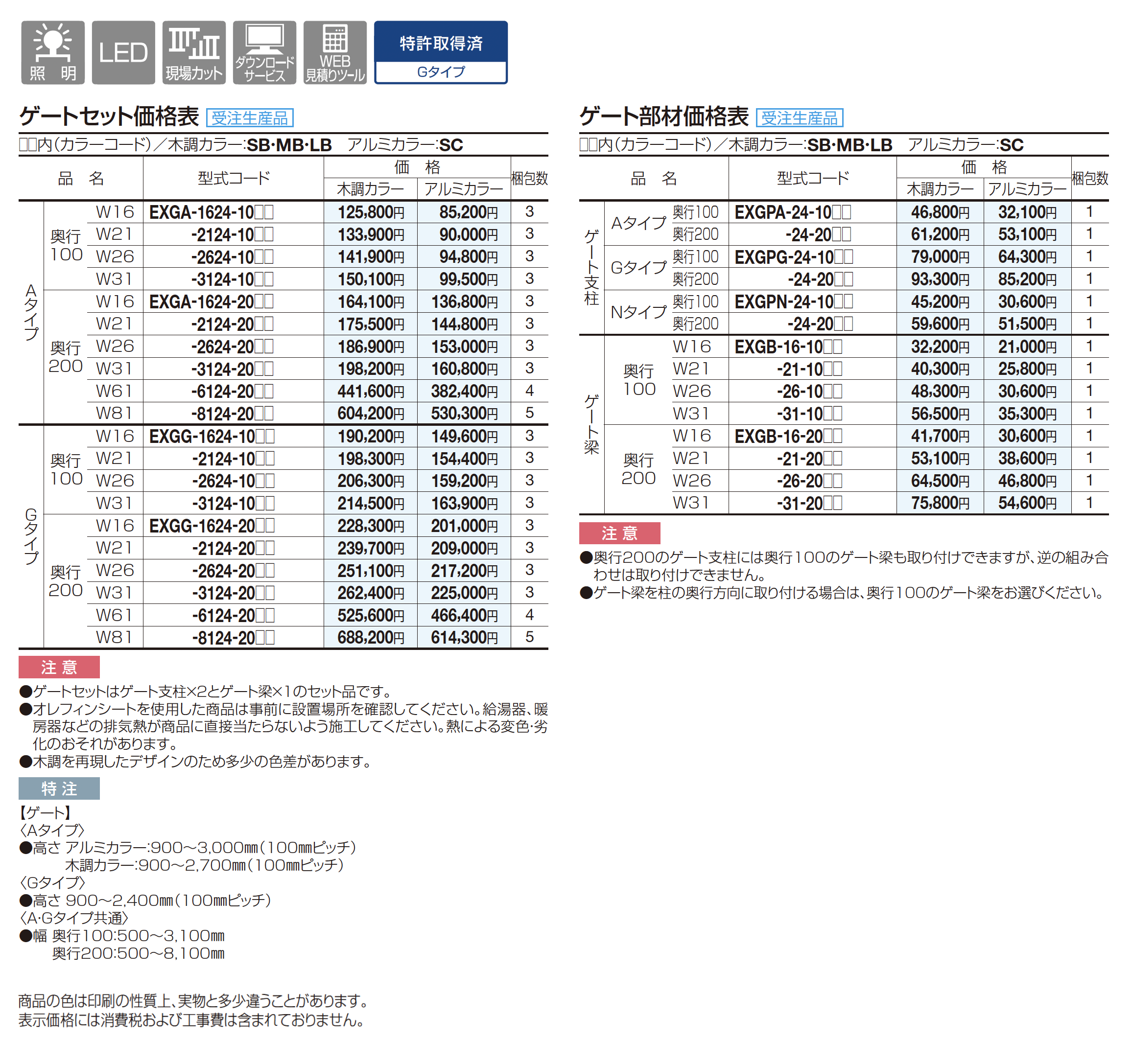Screen dimensions: 1133x1064
Task: Select model code EXGA-1624-10 cell
Action: point(211,212)
